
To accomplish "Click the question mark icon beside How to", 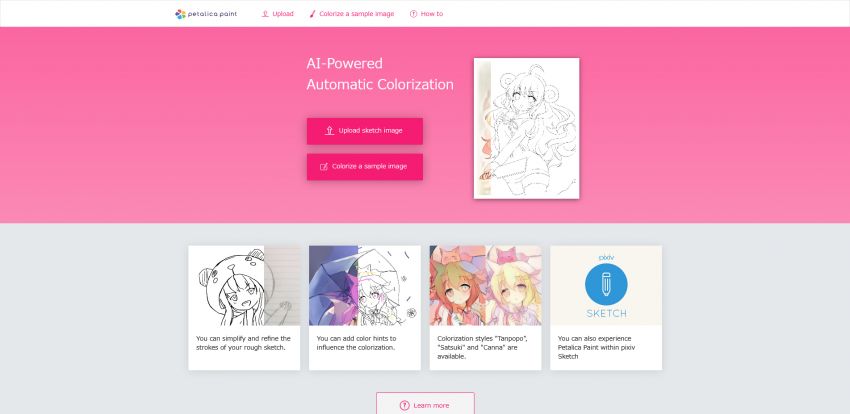I will tap(414, 14).
